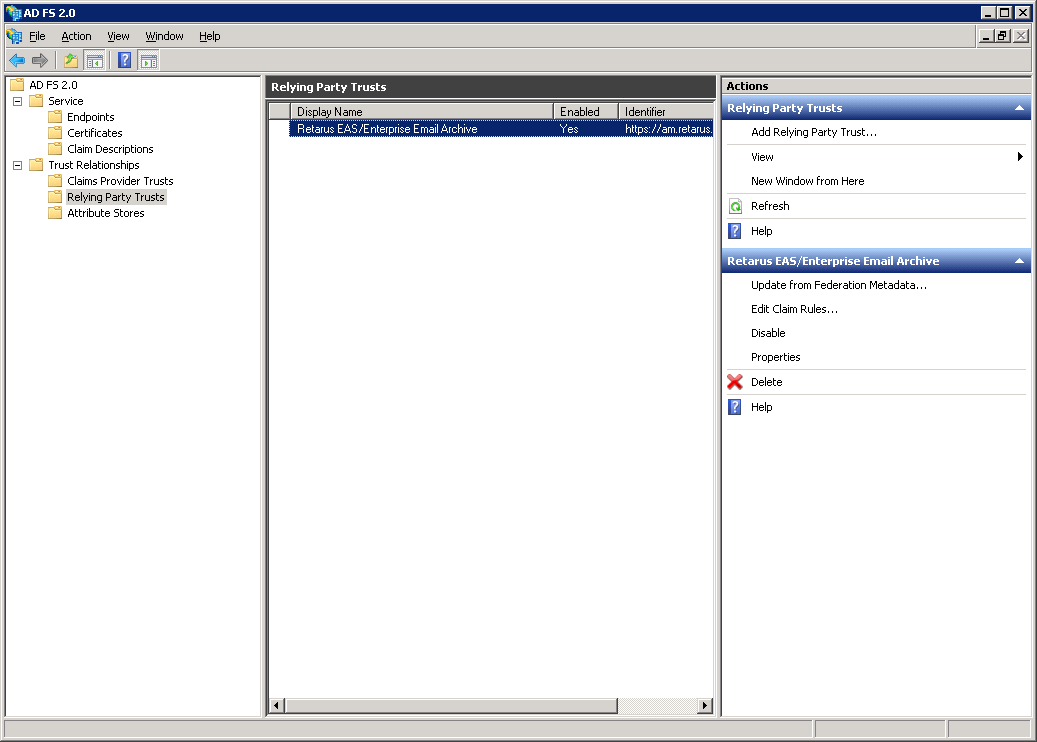This screenshot has height=742, width=1037.
Task: Toggle the Show/Hide Console Tree toolbar icon
Action: click(94, 61)
